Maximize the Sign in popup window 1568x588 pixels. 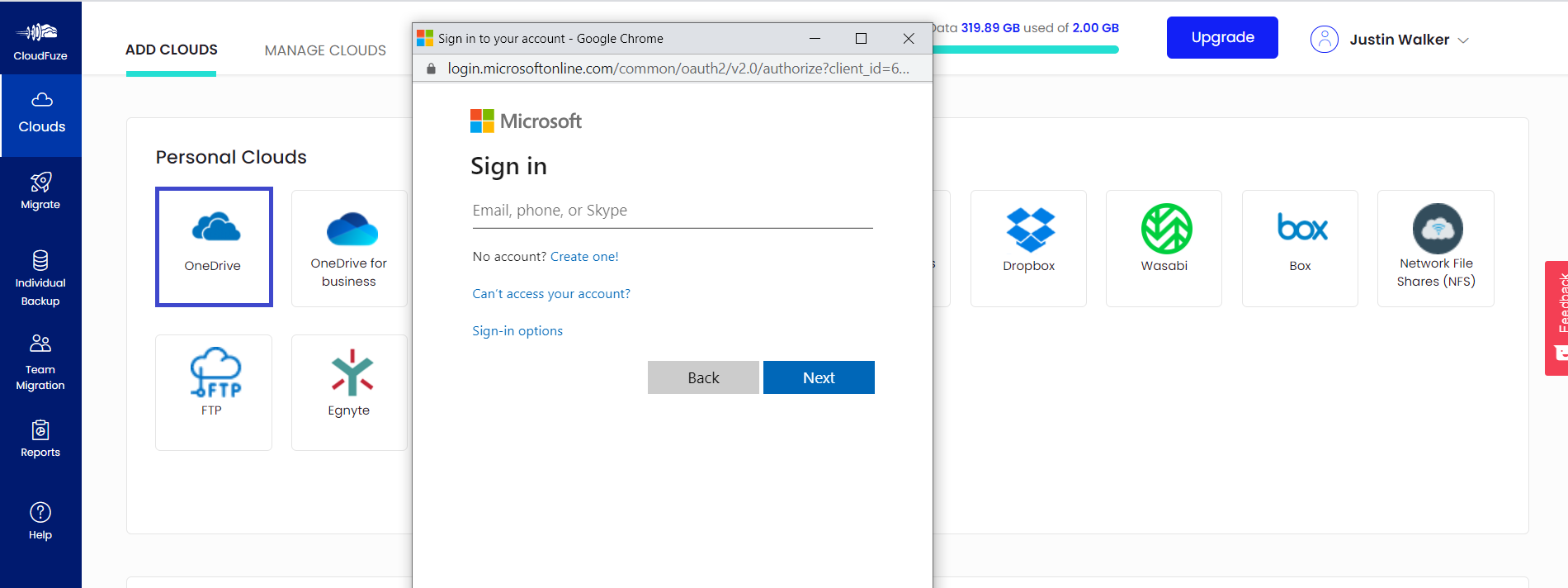[861, 39]
